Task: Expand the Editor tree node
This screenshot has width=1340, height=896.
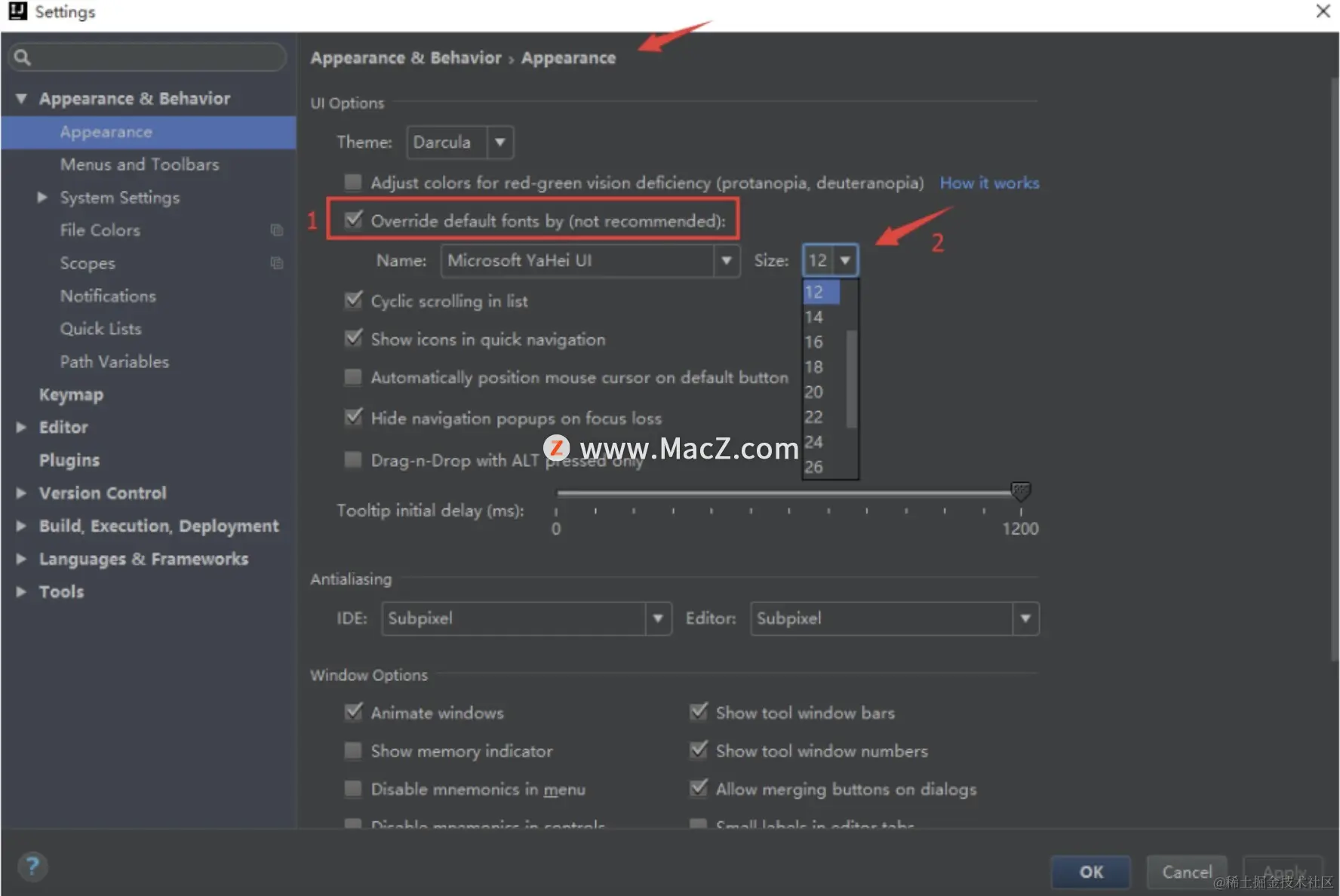Action: [21, 428]
